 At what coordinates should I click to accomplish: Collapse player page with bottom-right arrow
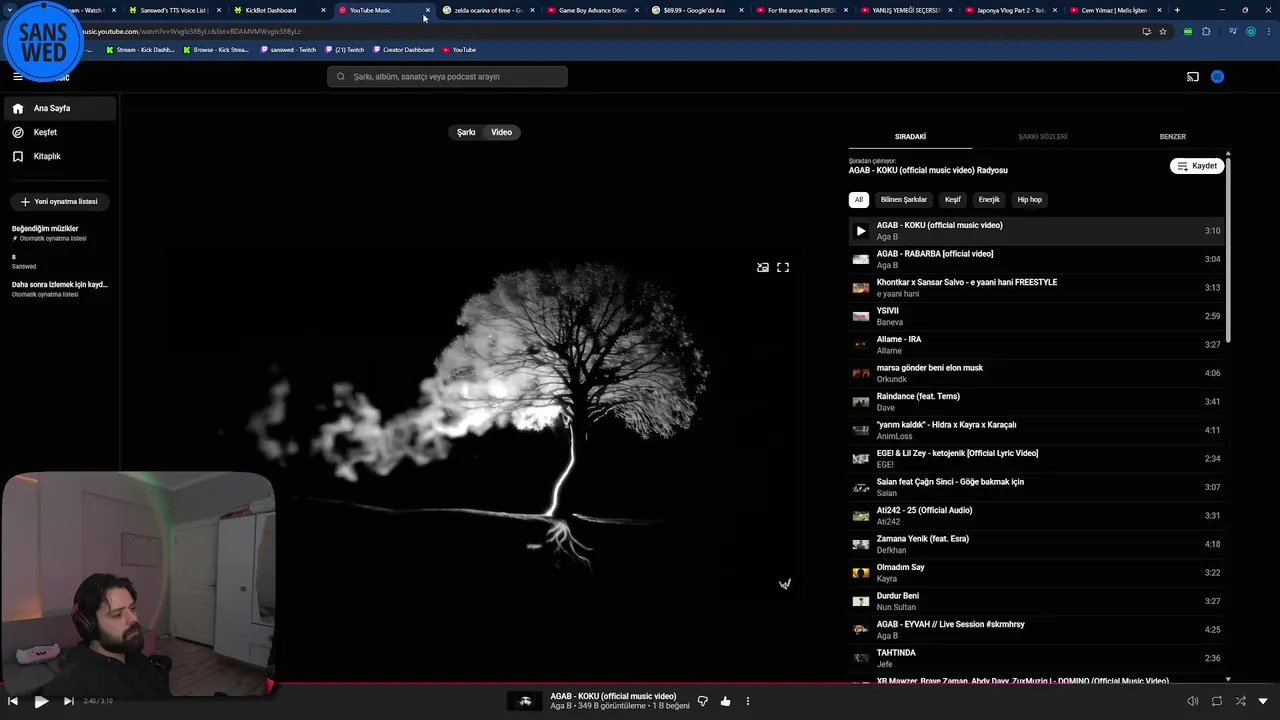(x=1263, y=701)
